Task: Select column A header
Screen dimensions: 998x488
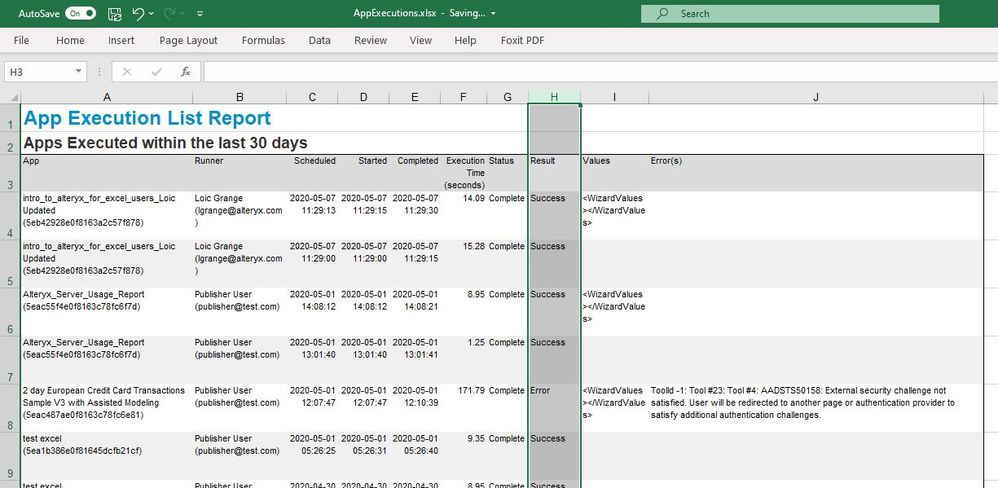Action: pyautogui.click(x=107, y=97)
